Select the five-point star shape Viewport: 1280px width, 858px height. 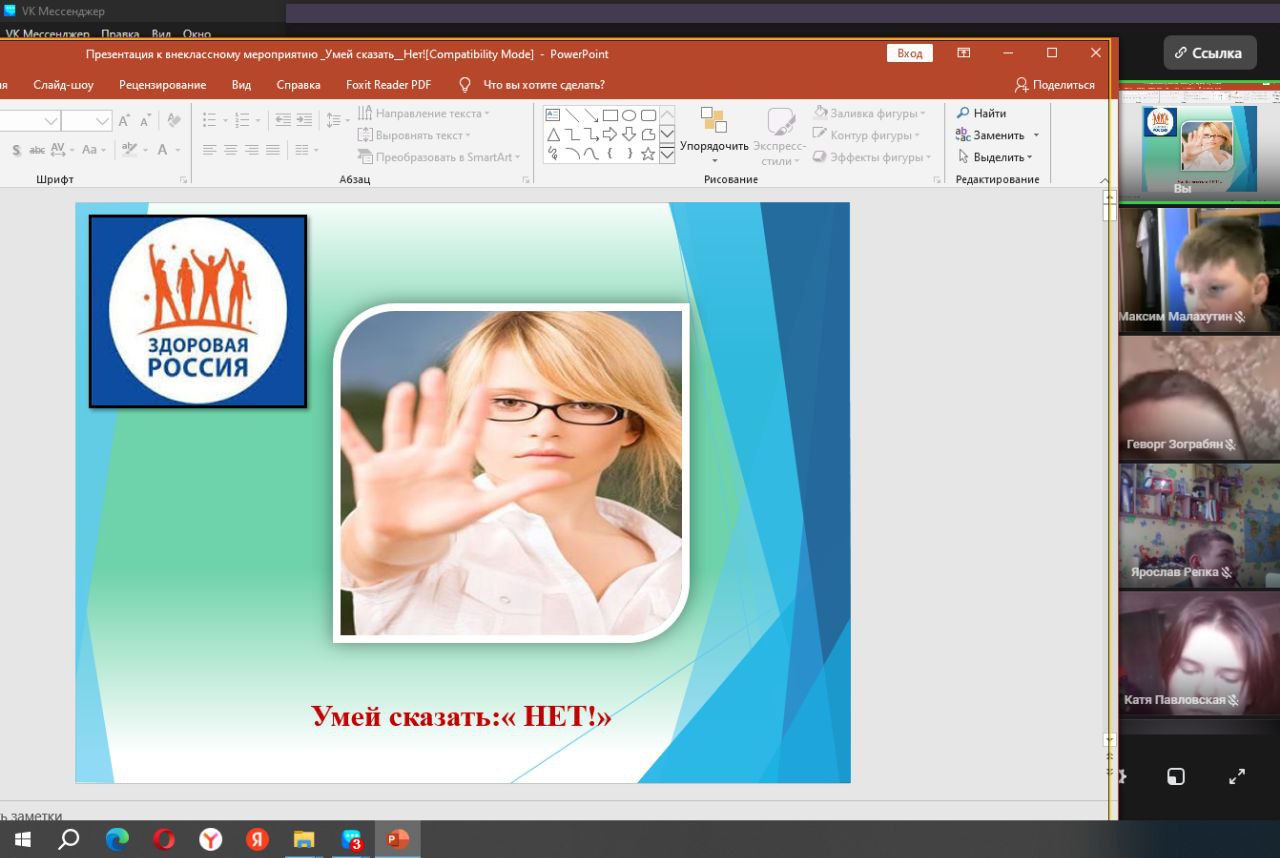[x=648, y=153]
